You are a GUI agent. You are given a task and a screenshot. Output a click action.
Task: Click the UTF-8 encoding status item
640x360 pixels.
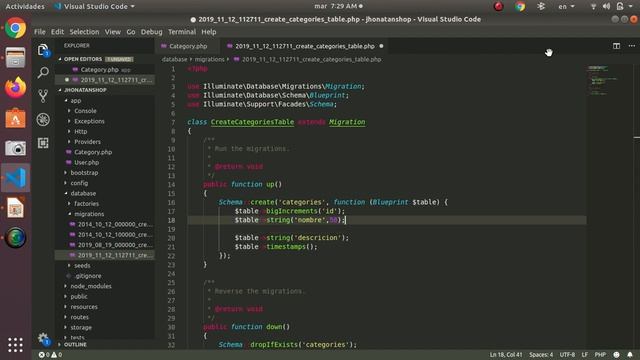pos(567,355)
